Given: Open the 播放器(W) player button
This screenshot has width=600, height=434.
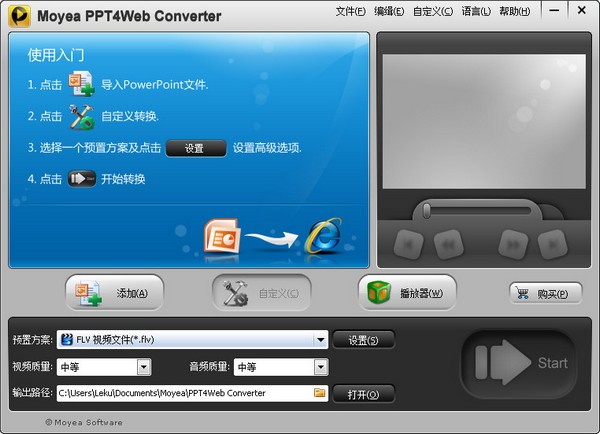Looking at the screenshot, I should tap(408, 293).
